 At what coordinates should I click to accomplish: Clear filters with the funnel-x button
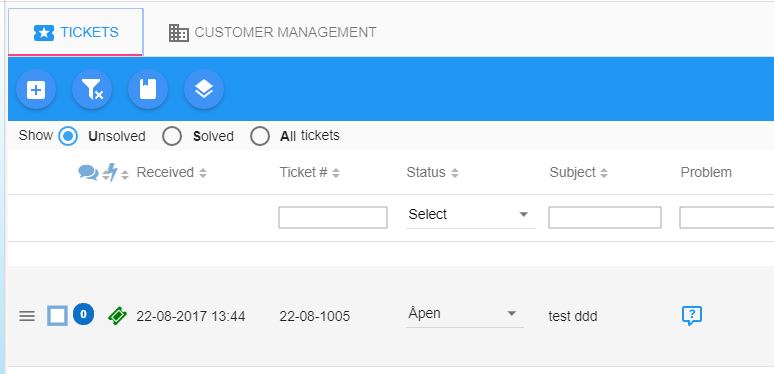click(x=92, y=89)
